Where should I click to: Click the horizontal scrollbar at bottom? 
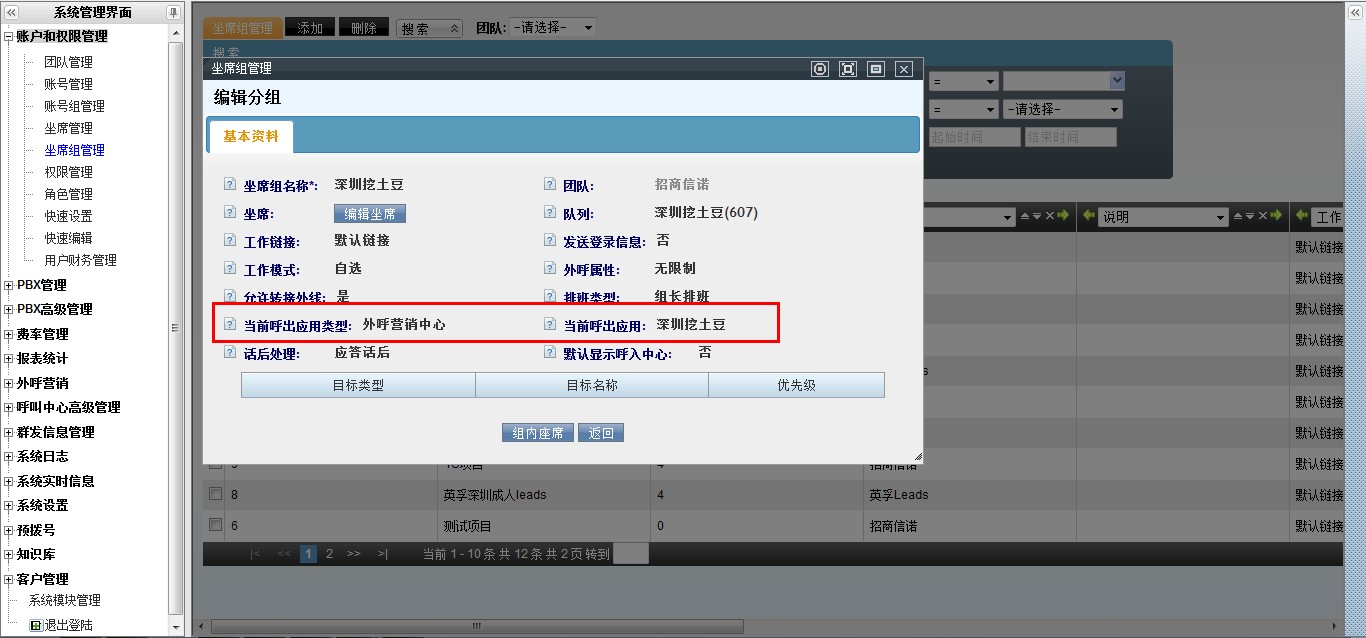pyautogui.click(x=476, y=626)
